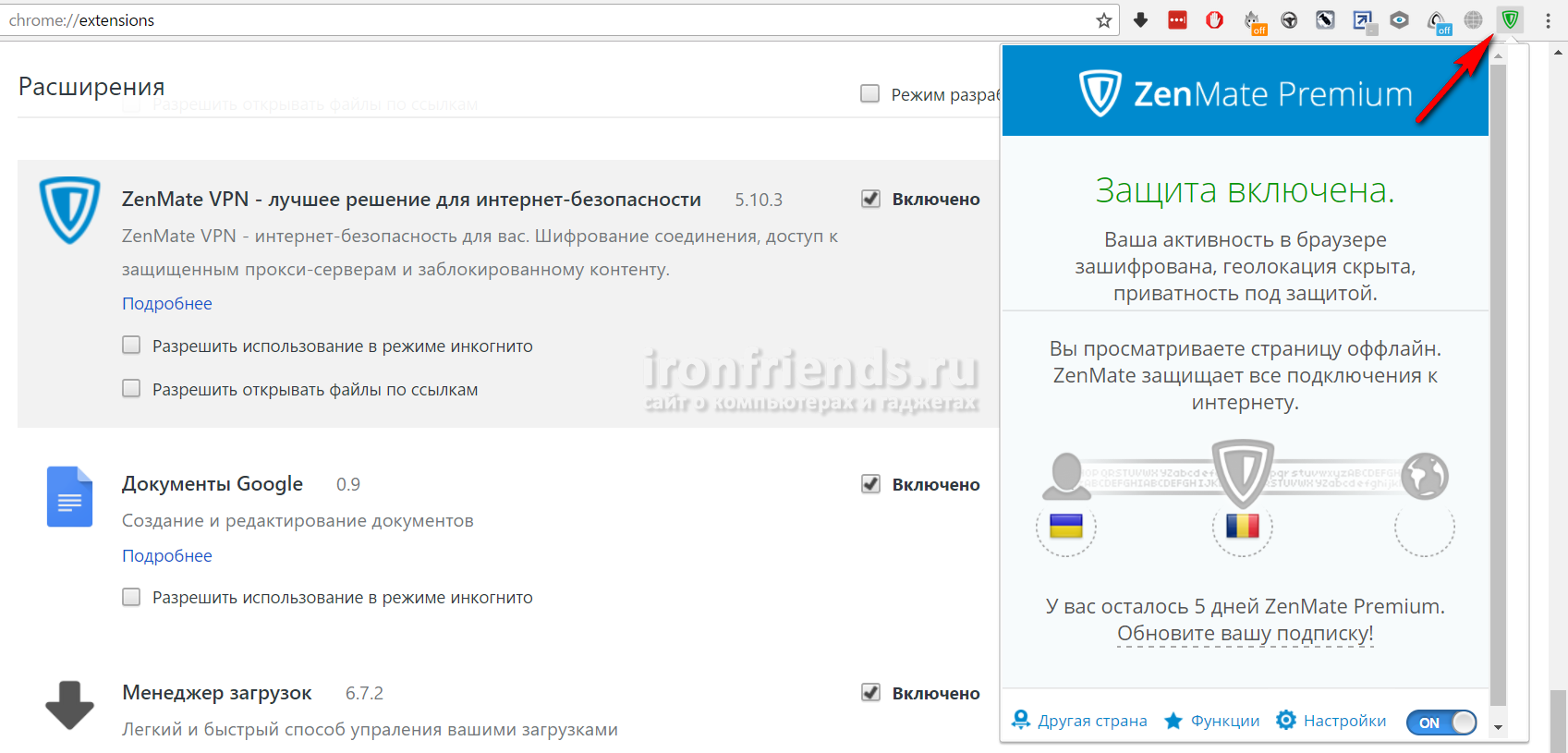Open the download manager extension arrow icon

point(1141,20)
